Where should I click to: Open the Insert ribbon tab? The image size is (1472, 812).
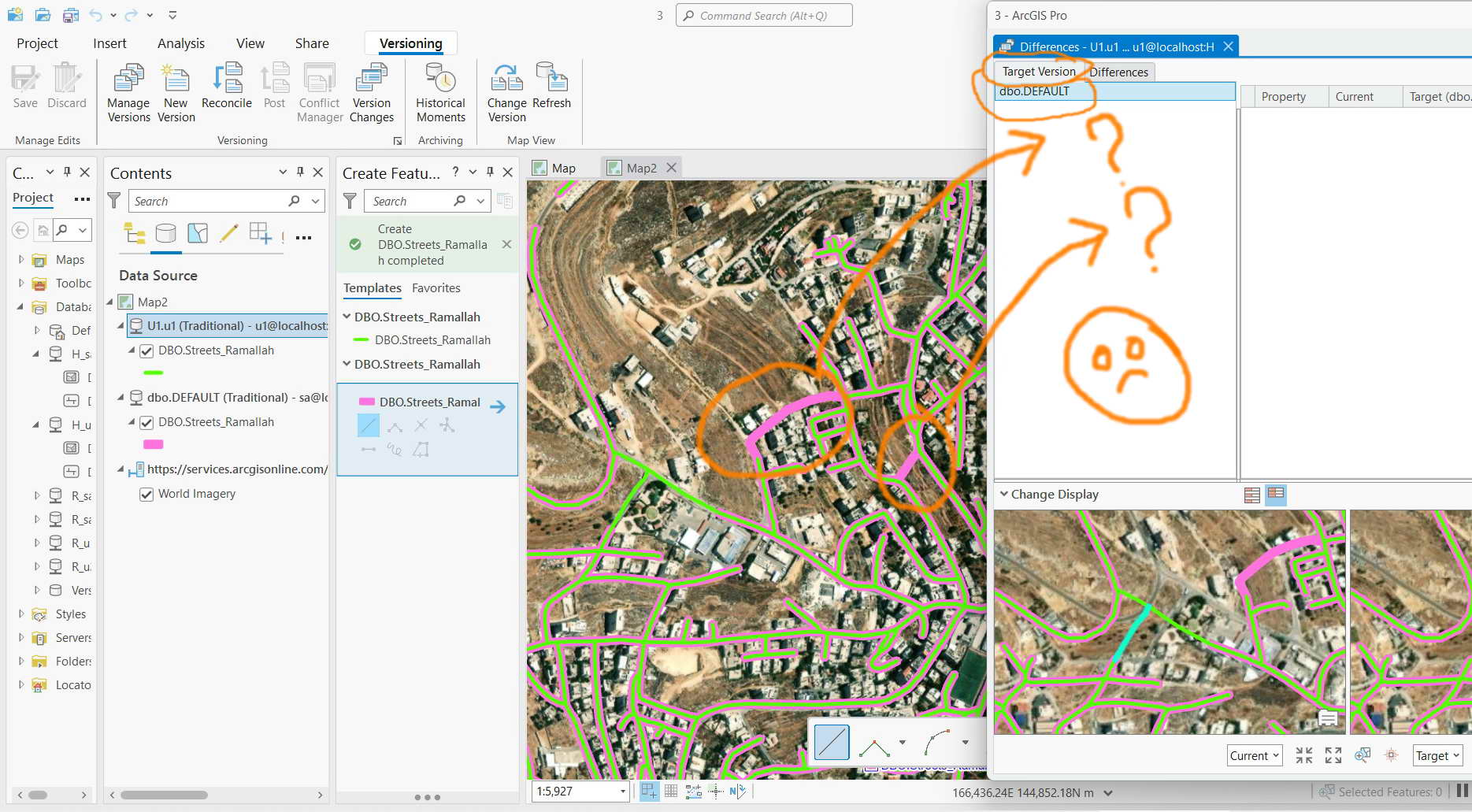coord(109,43)
